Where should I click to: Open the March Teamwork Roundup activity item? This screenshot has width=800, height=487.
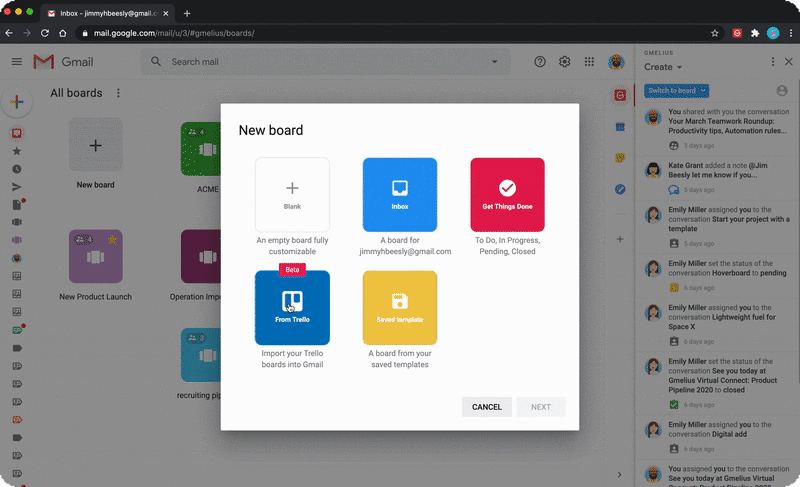tap(717, 128)
